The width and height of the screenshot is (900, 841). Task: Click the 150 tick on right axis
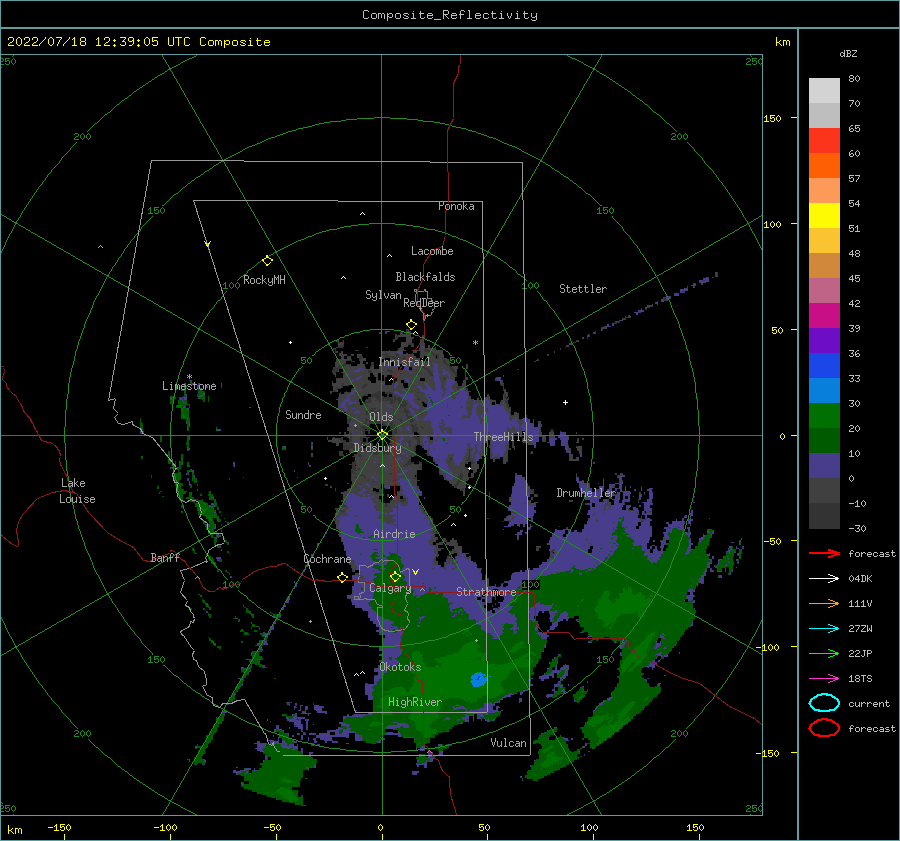click(x=773, y=118)
